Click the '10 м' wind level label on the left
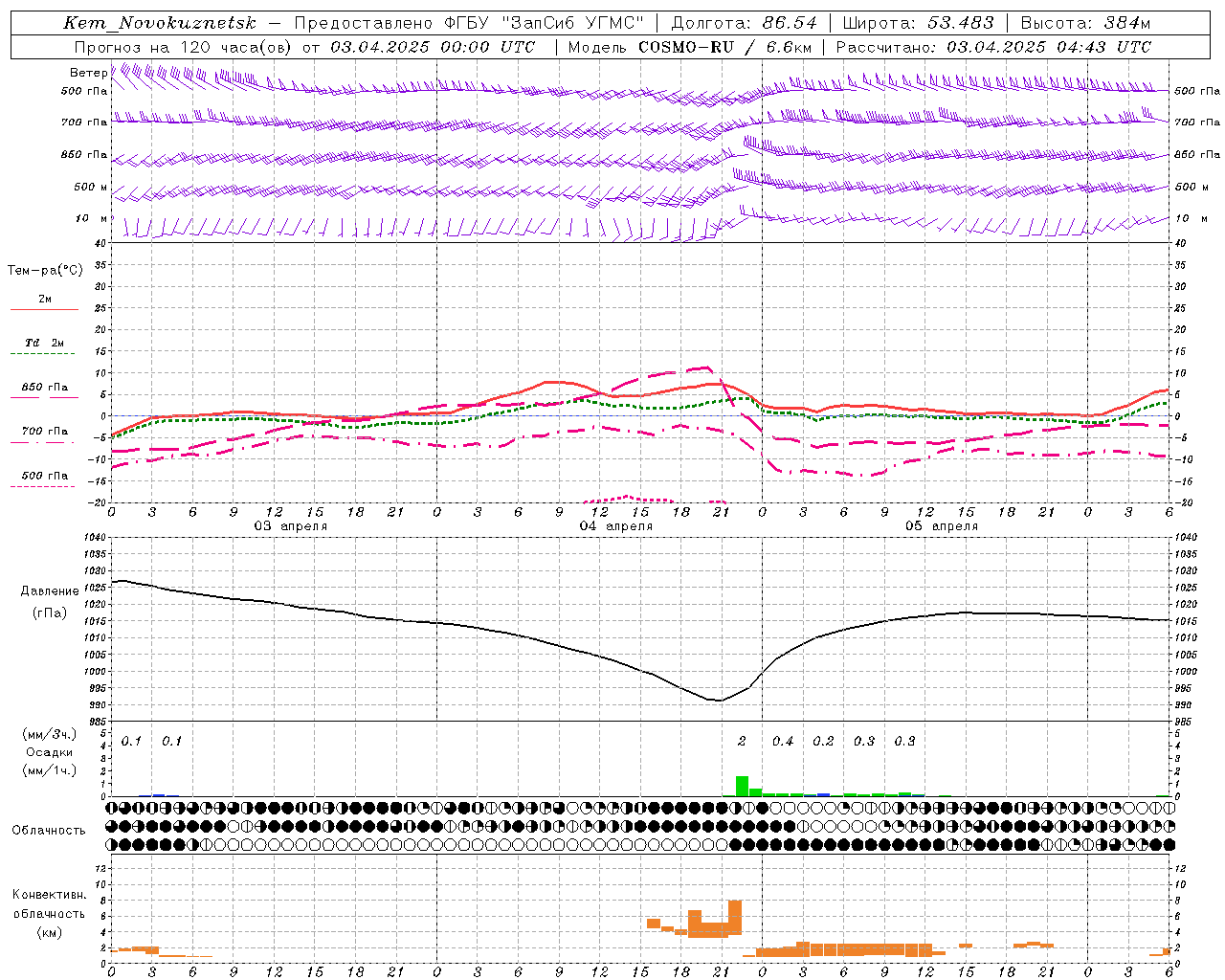The height and width of the screenshot is (980, 1225). tap(91, 219)
